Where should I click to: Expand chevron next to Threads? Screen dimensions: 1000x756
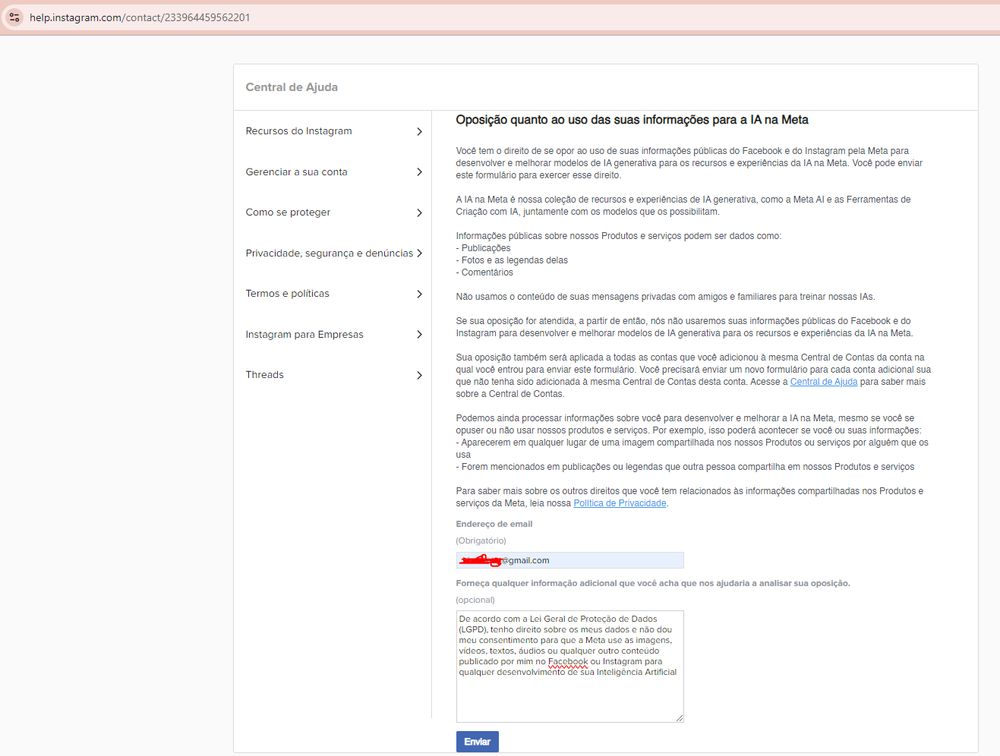click(x=419, y=375)
